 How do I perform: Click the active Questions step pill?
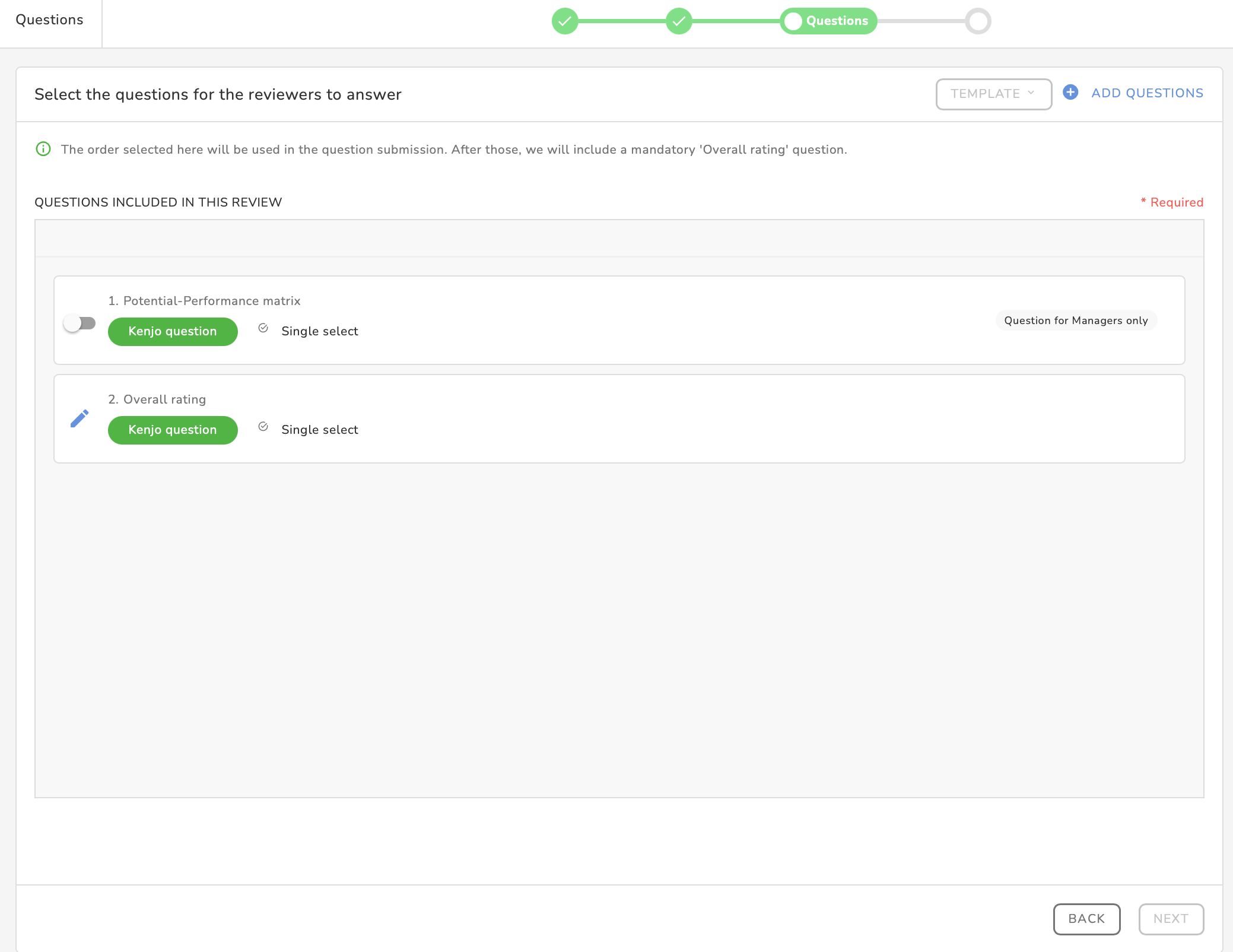click(x=828, y=21)
